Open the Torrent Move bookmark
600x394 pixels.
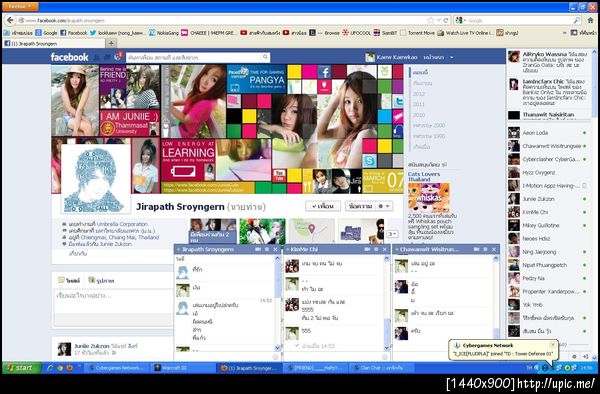coord(417,33)
